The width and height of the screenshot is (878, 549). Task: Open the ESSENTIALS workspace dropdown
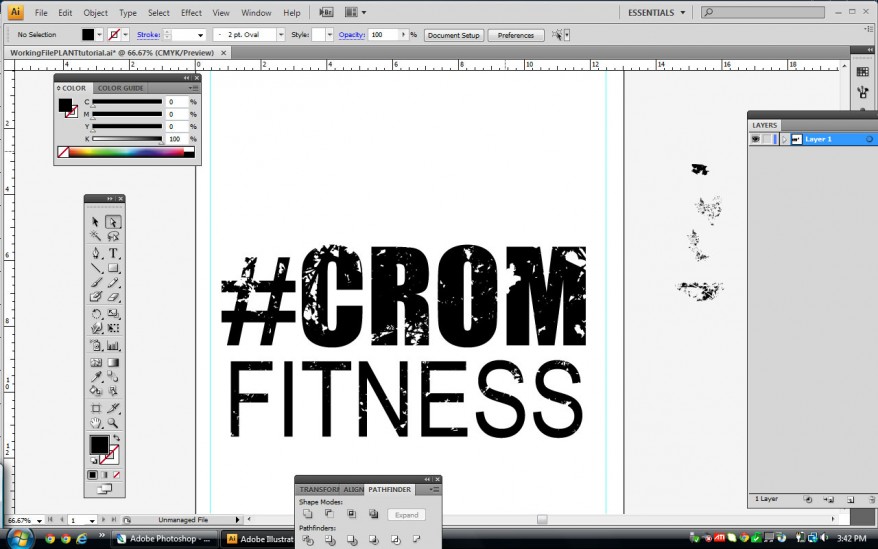click(656, 12)
